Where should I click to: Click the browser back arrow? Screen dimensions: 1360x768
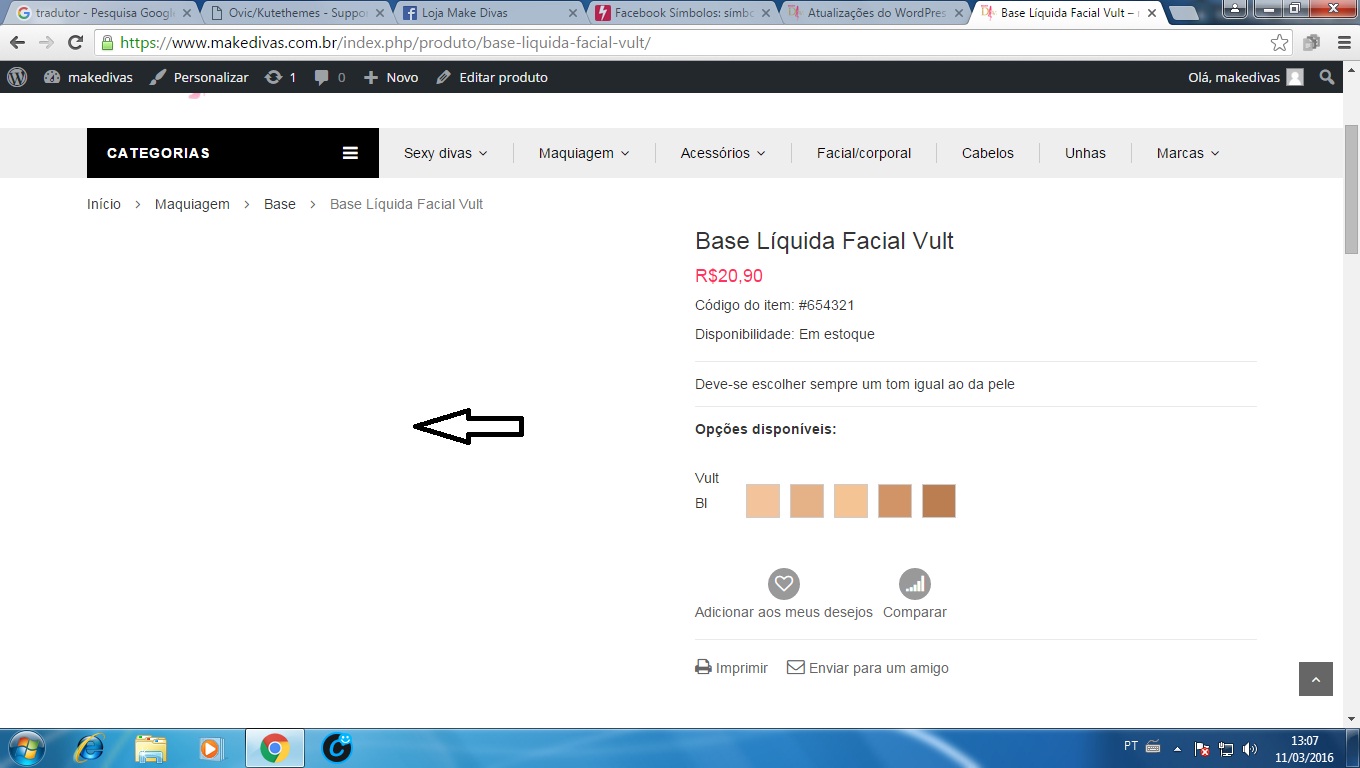[17, 43]
